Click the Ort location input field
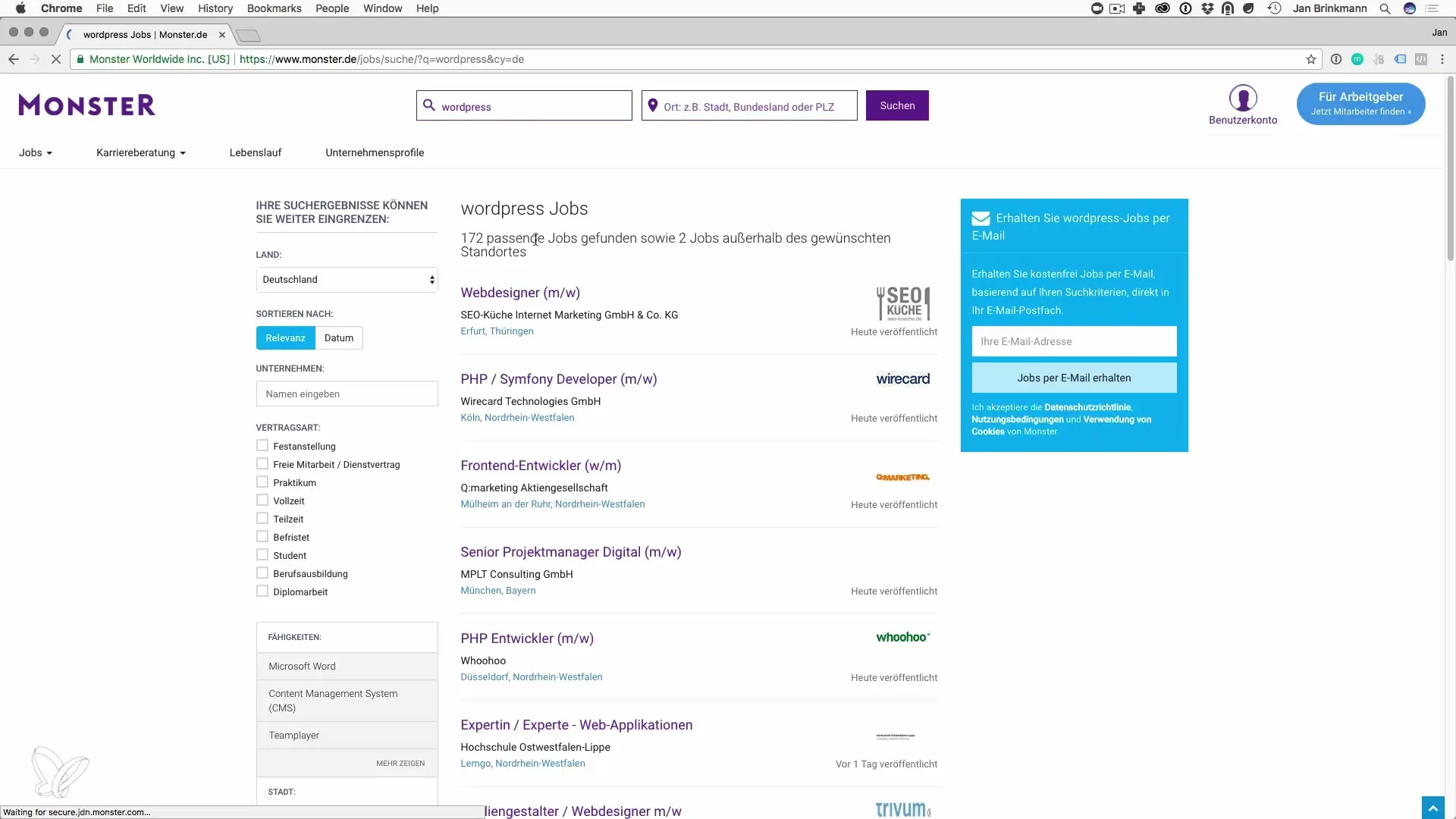Screen dimensions: 1456x819 click(749, 106)
